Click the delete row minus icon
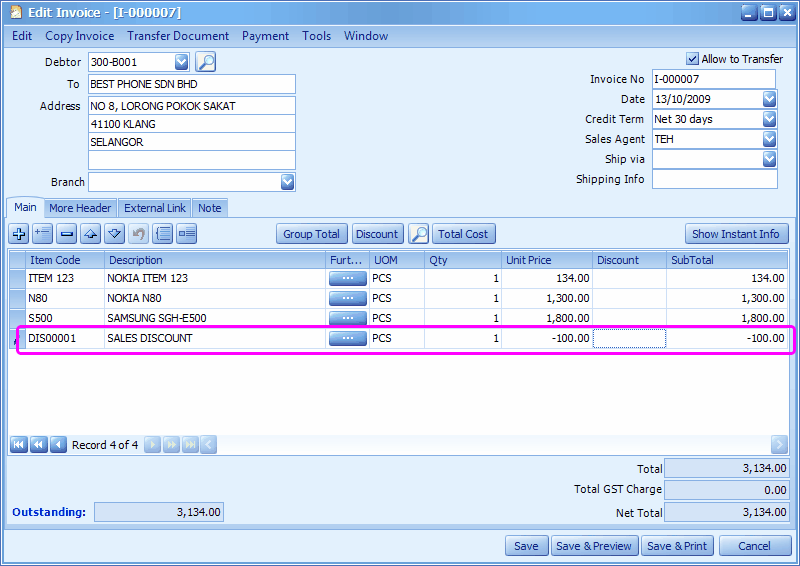800x566 pixels. (67, 234)
